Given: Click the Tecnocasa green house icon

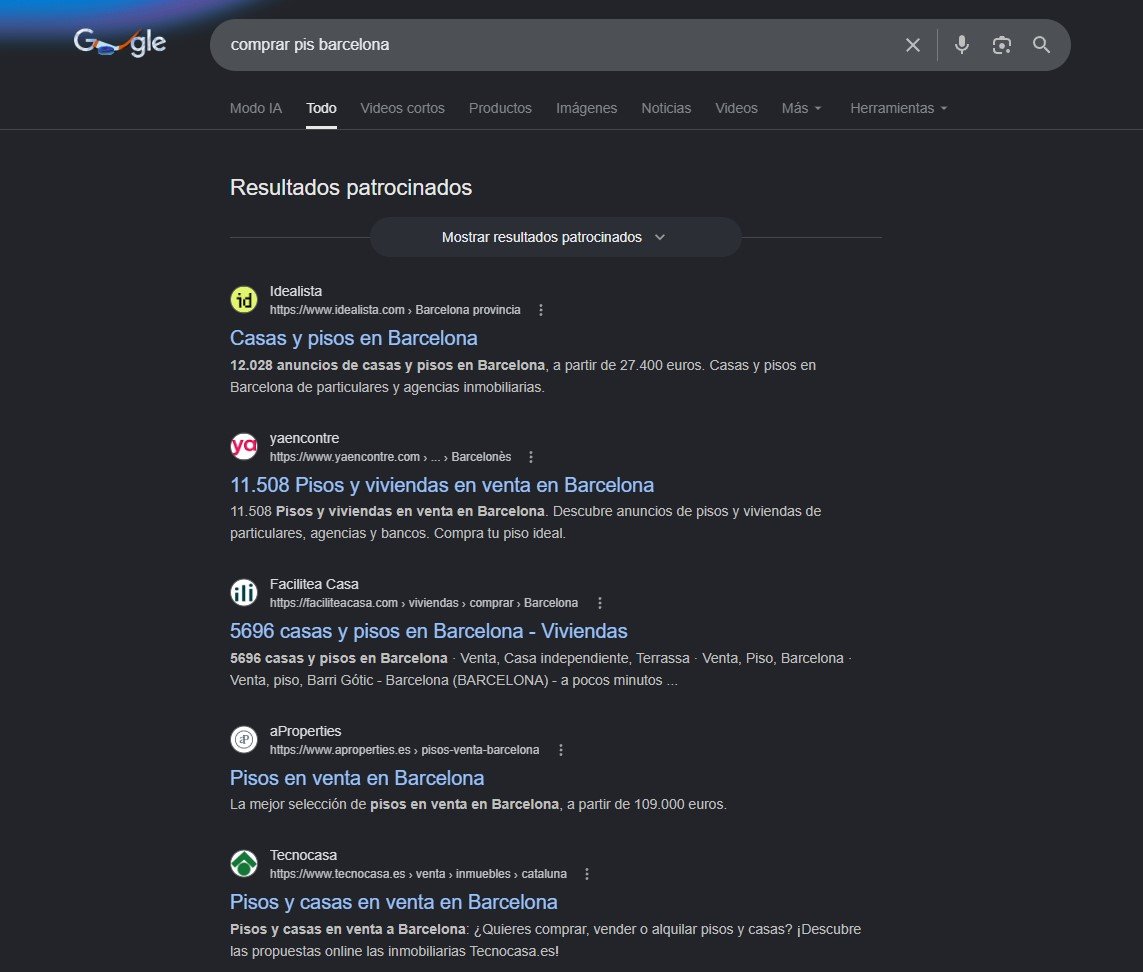Looking at the screenshot, I should (243, 863).
